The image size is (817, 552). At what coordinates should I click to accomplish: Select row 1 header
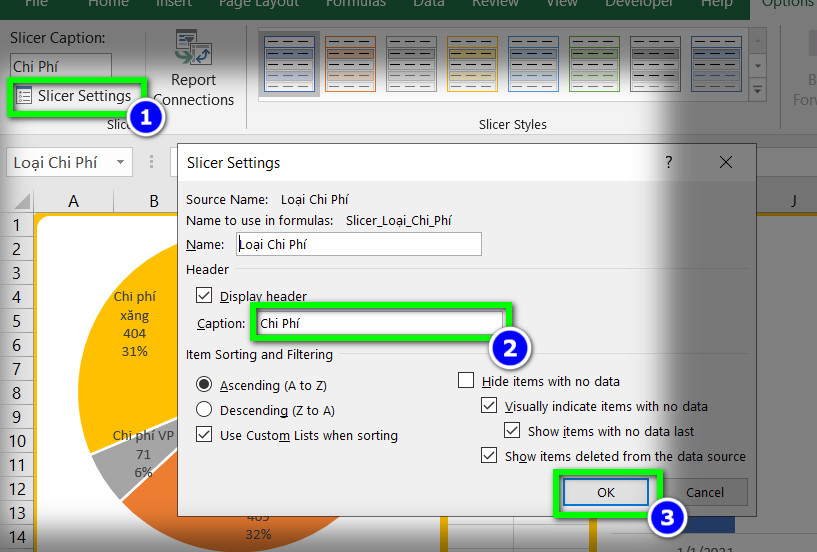point(17,225)
